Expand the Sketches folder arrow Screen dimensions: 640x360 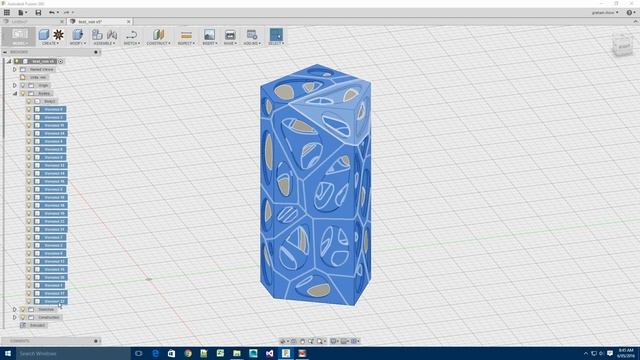pyautogui.click(x=15, y=309)
